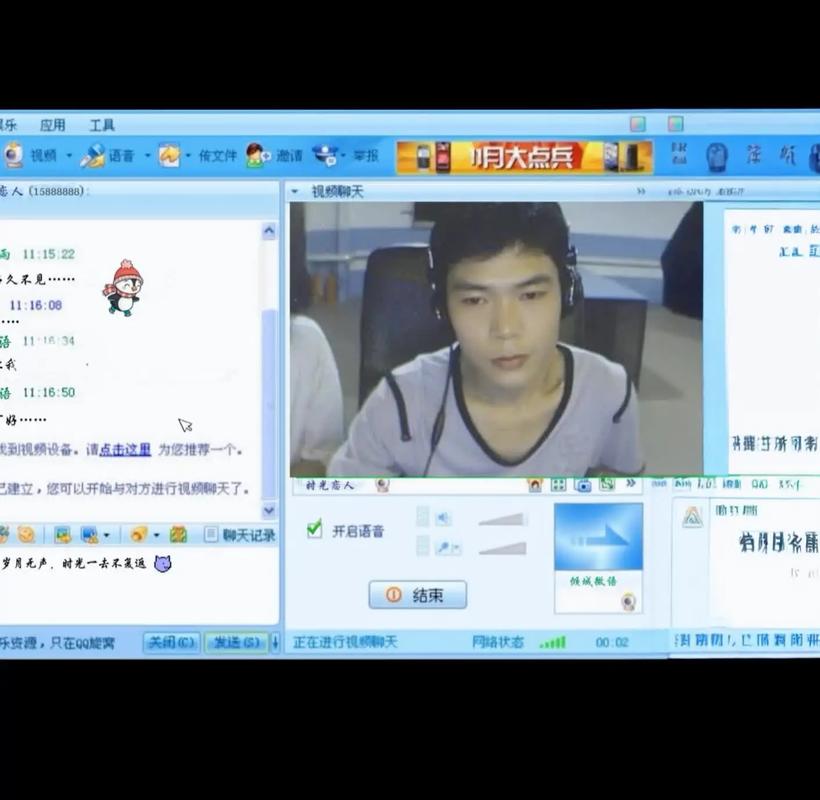Click the avatar portrait icon below the video
Image resolution: width=820 pixels, height=800 pixels.
click(534, 485)
